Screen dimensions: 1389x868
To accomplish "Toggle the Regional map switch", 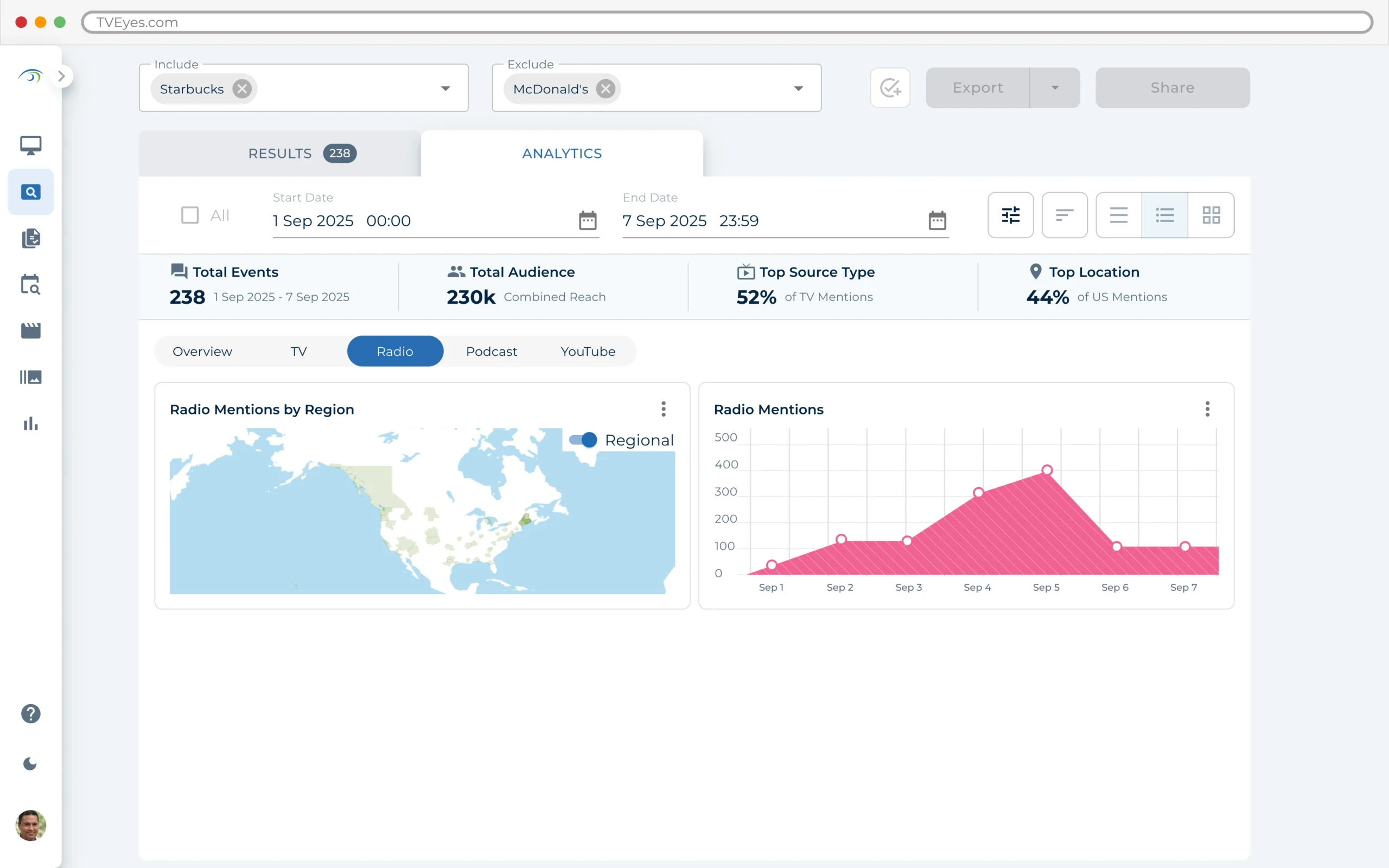I will click(583, 441).
